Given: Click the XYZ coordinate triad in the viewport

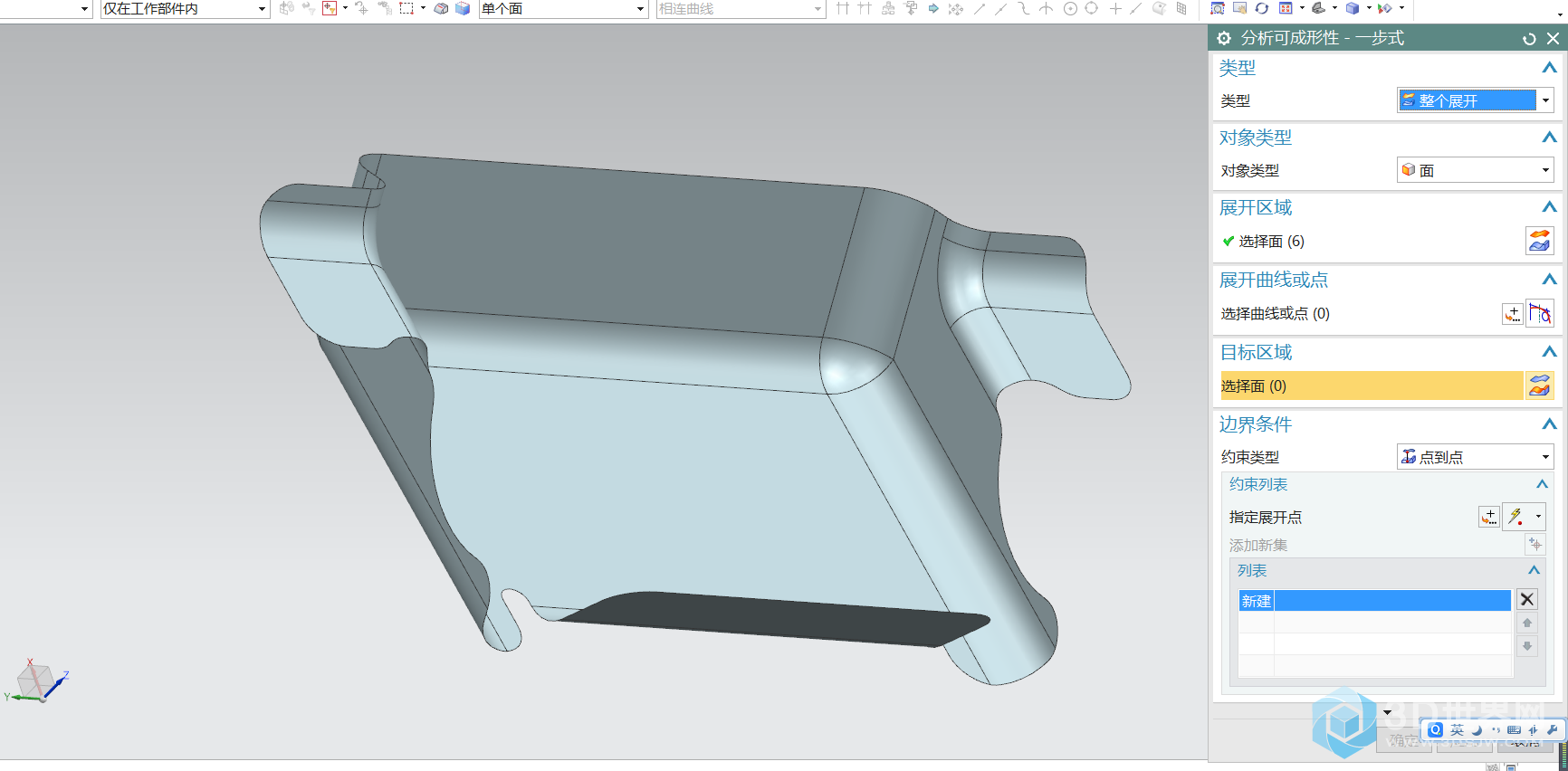Looking at the screenshot, I should click(36, 681).
